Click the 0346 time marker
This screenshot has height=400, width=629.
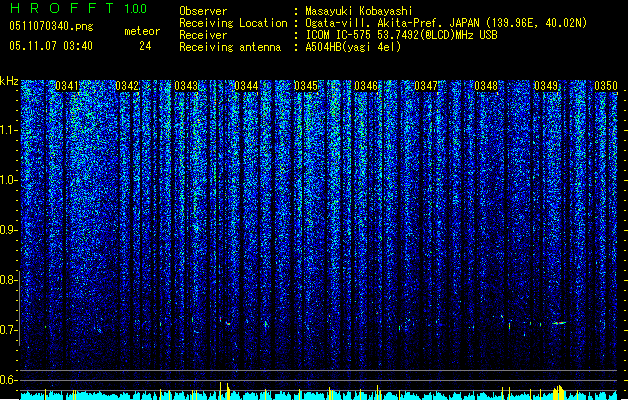pyautogui.click(x=366, y=86)
